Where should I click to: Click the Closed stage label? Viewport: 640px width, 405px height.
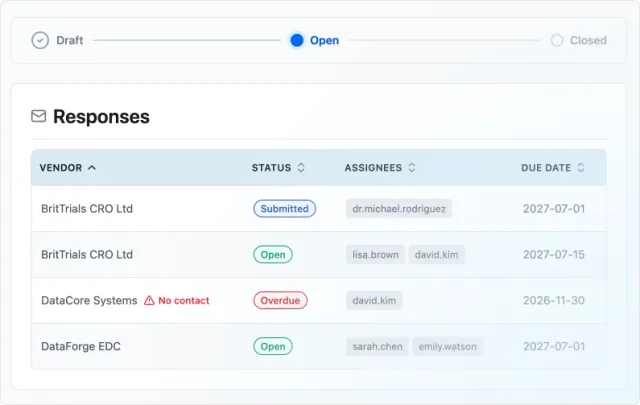click(588, 40)
